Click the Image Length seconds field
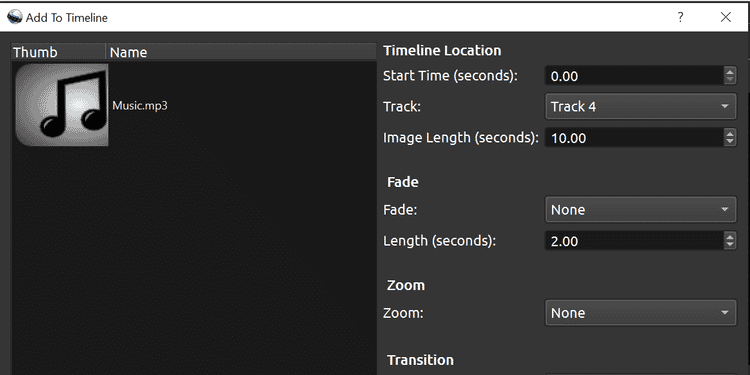750x375 pixels. tap(634, 138)
